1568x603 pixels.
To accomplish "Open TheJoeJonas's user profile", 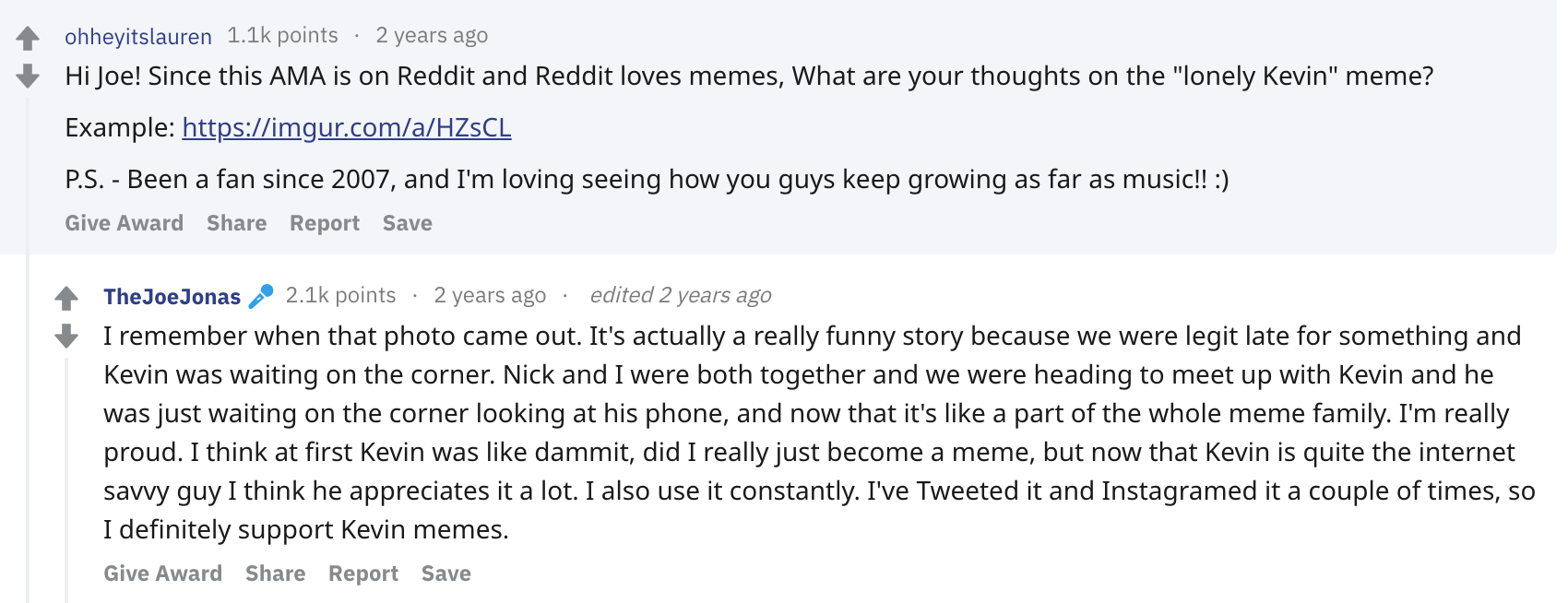I will (172, 297).
